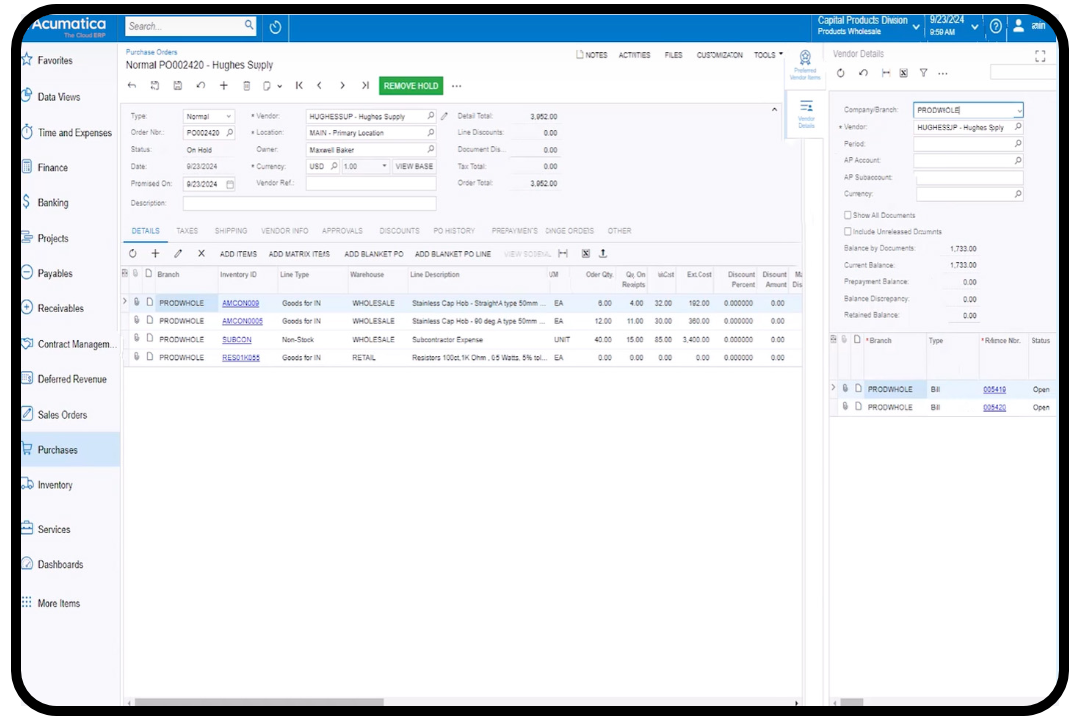The width and height of the screenshot is (1080, 720).
Task: Open the Company/Branch dropdown
Action: (1019, 110)
